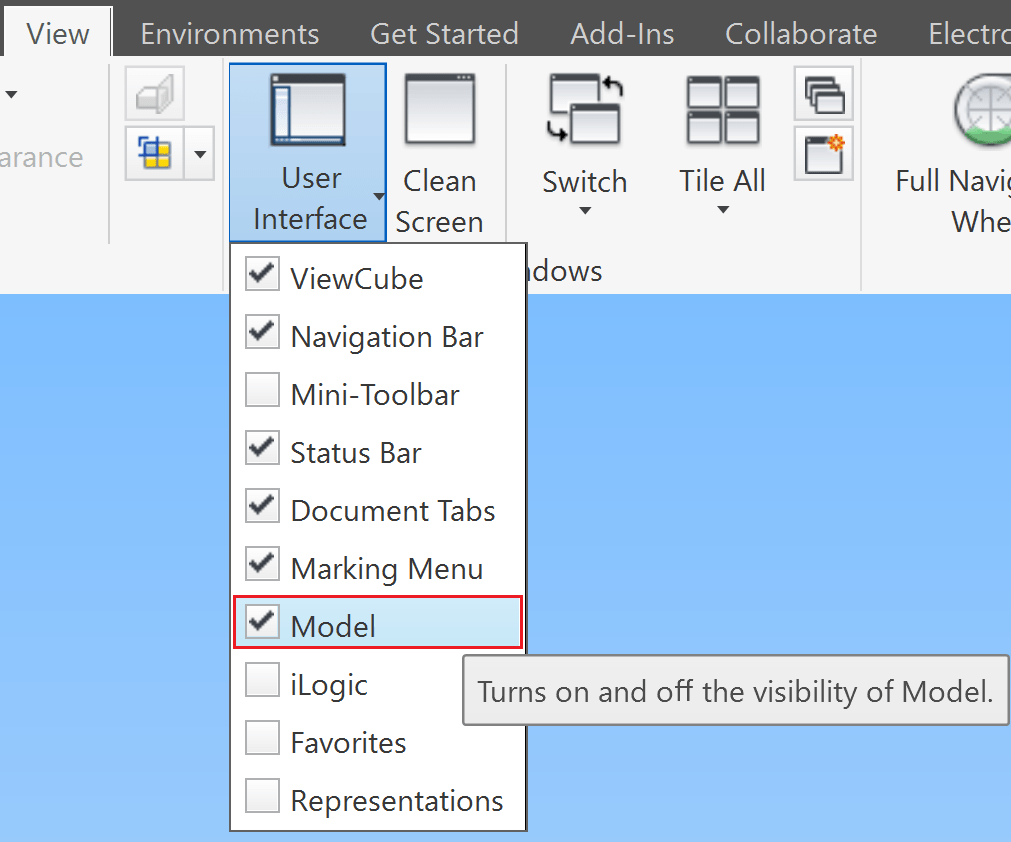
Task: Open the partially visible Electro tab
Action: [x=969, y=34]
